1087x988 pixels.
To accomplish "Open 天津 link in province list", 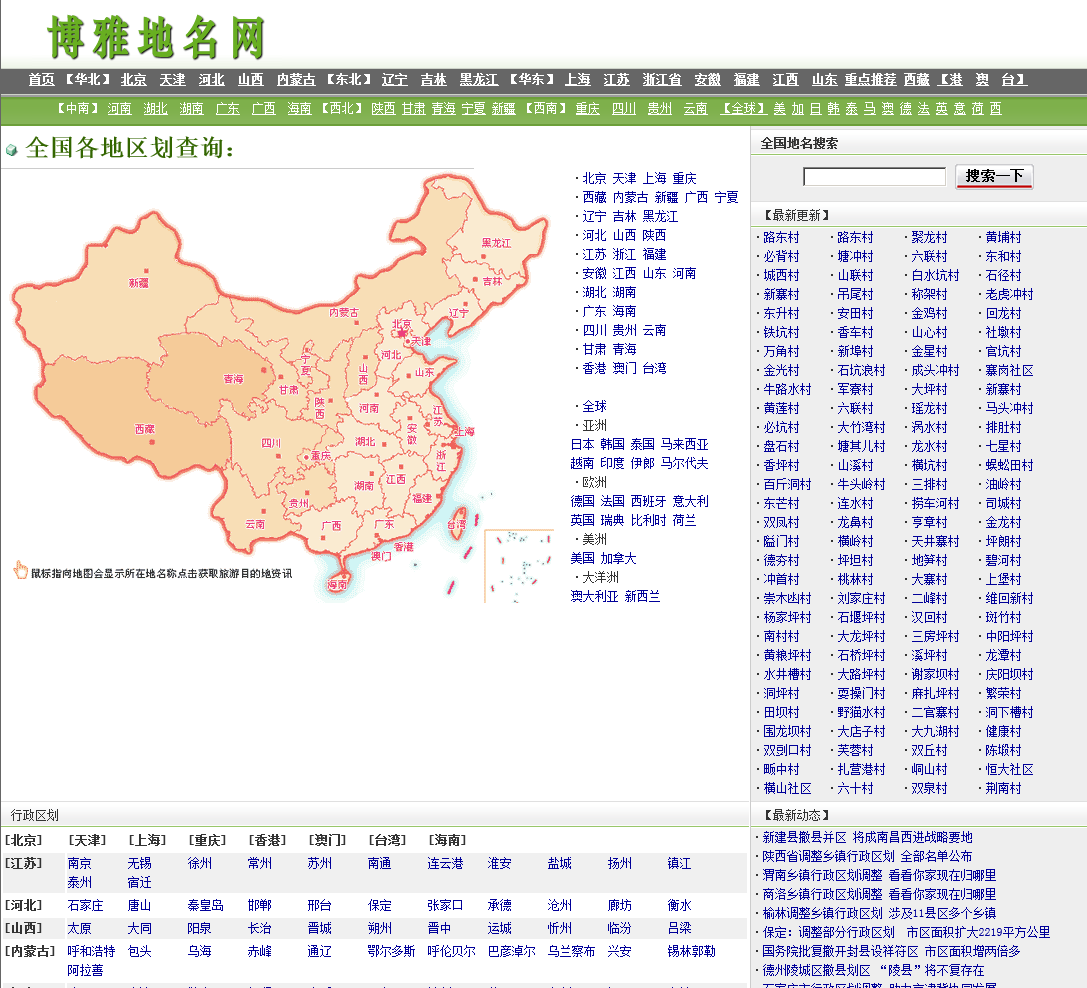I will (x=624, y=178).
